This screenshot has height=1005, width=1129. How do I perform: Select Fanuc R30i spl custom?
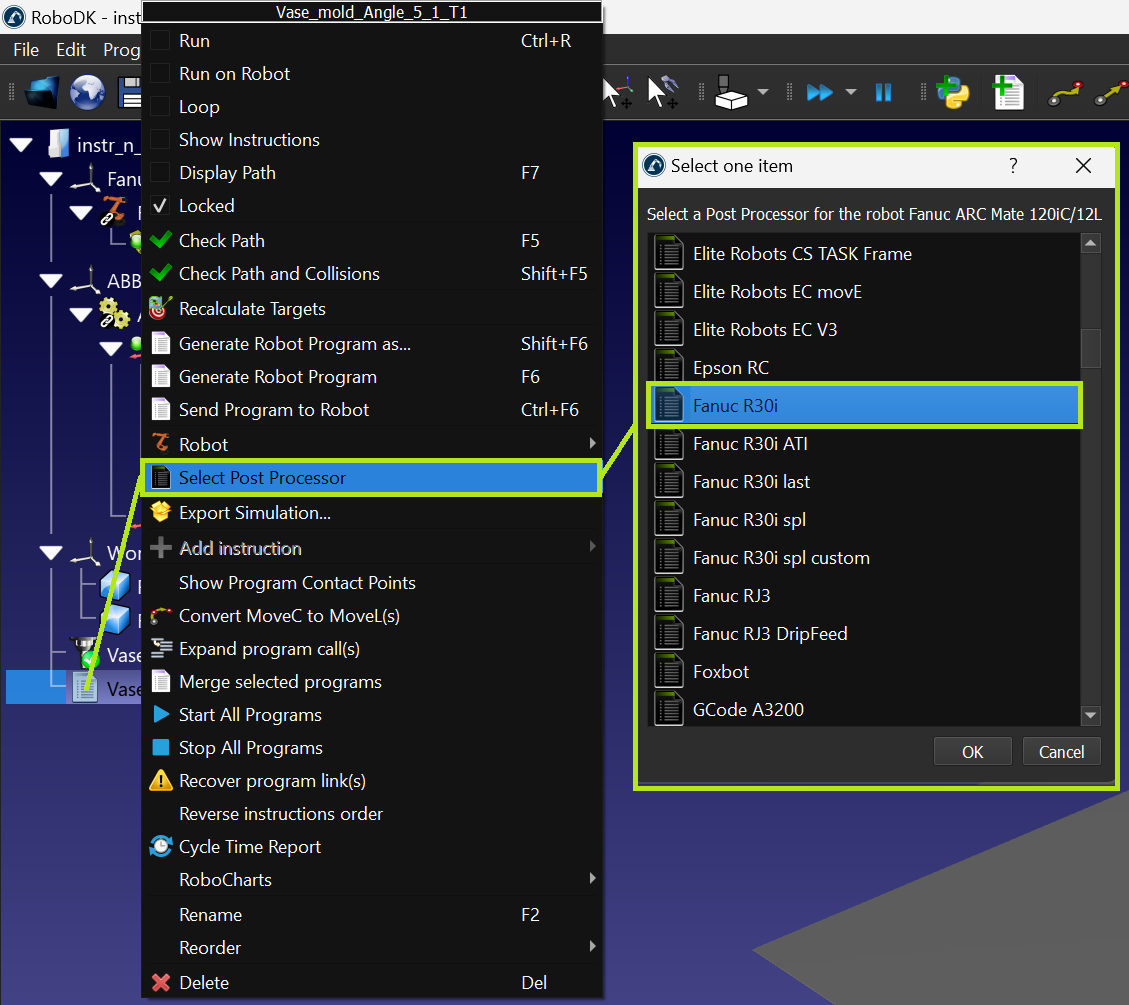pos(864,558)
